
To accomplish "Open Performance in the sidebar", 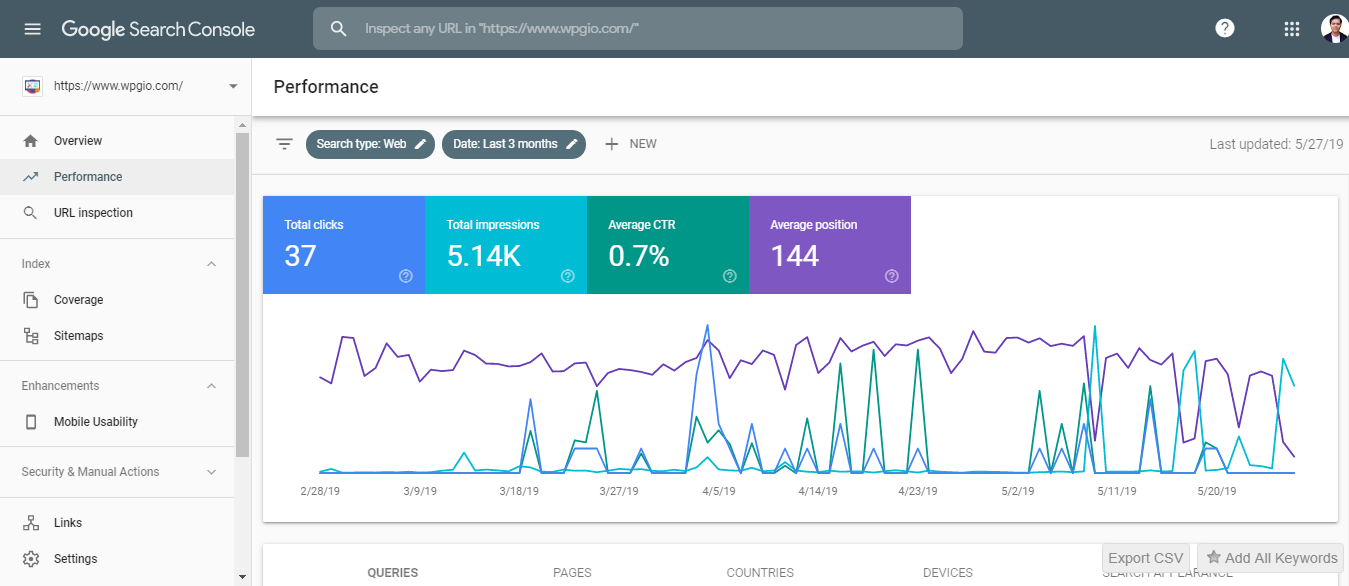I will (117, 177).
